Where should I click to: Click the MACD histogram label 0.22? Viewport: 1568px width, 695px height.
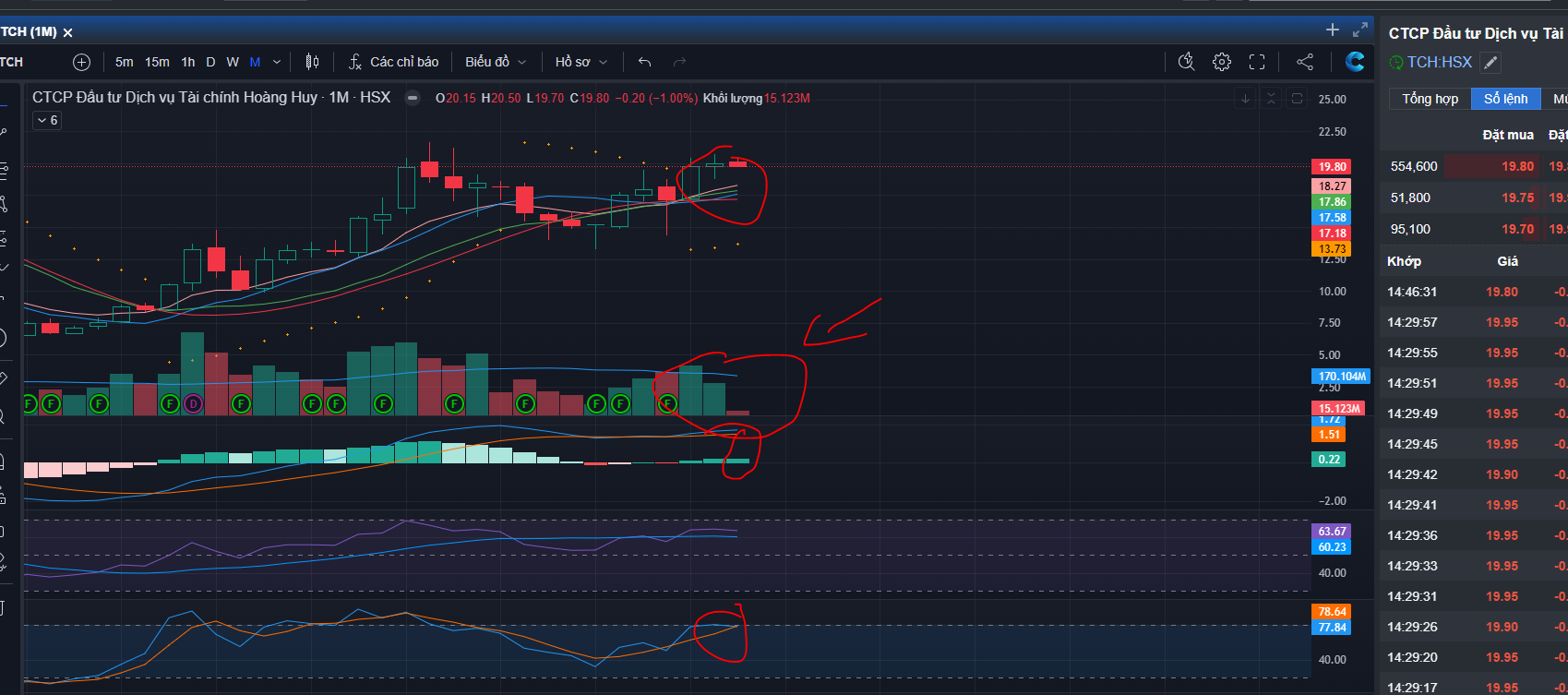(1329, 460)
